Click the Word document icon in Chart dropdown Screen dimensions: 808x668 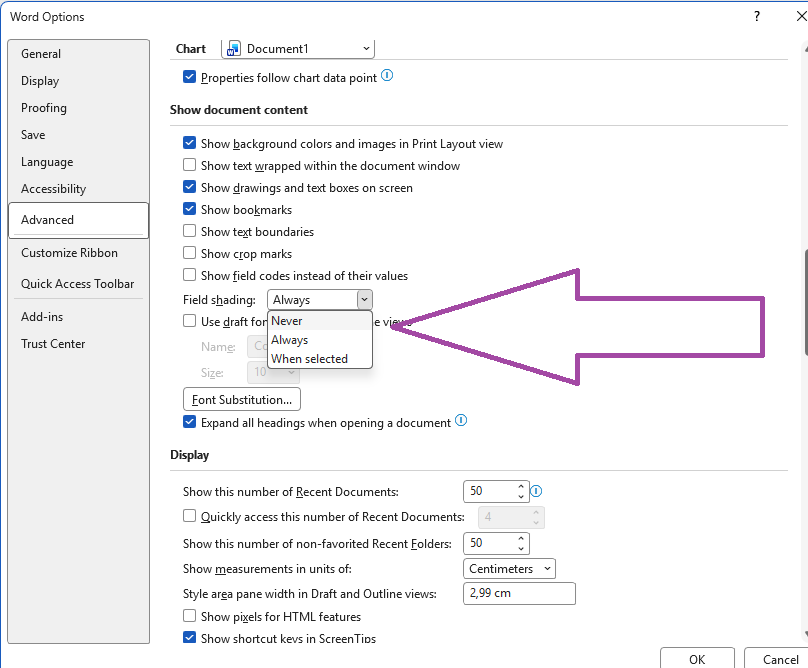(x=233, y=48)
